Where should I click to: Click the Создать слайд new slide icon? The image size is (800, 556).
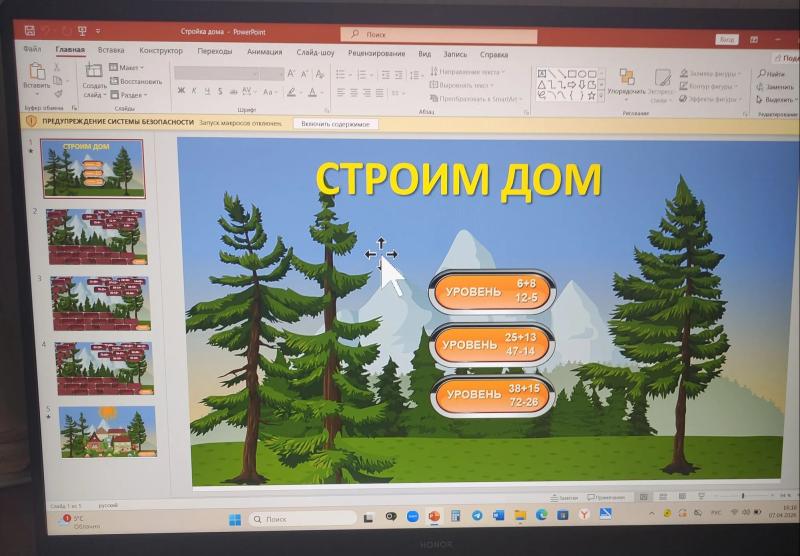[94, 70]
